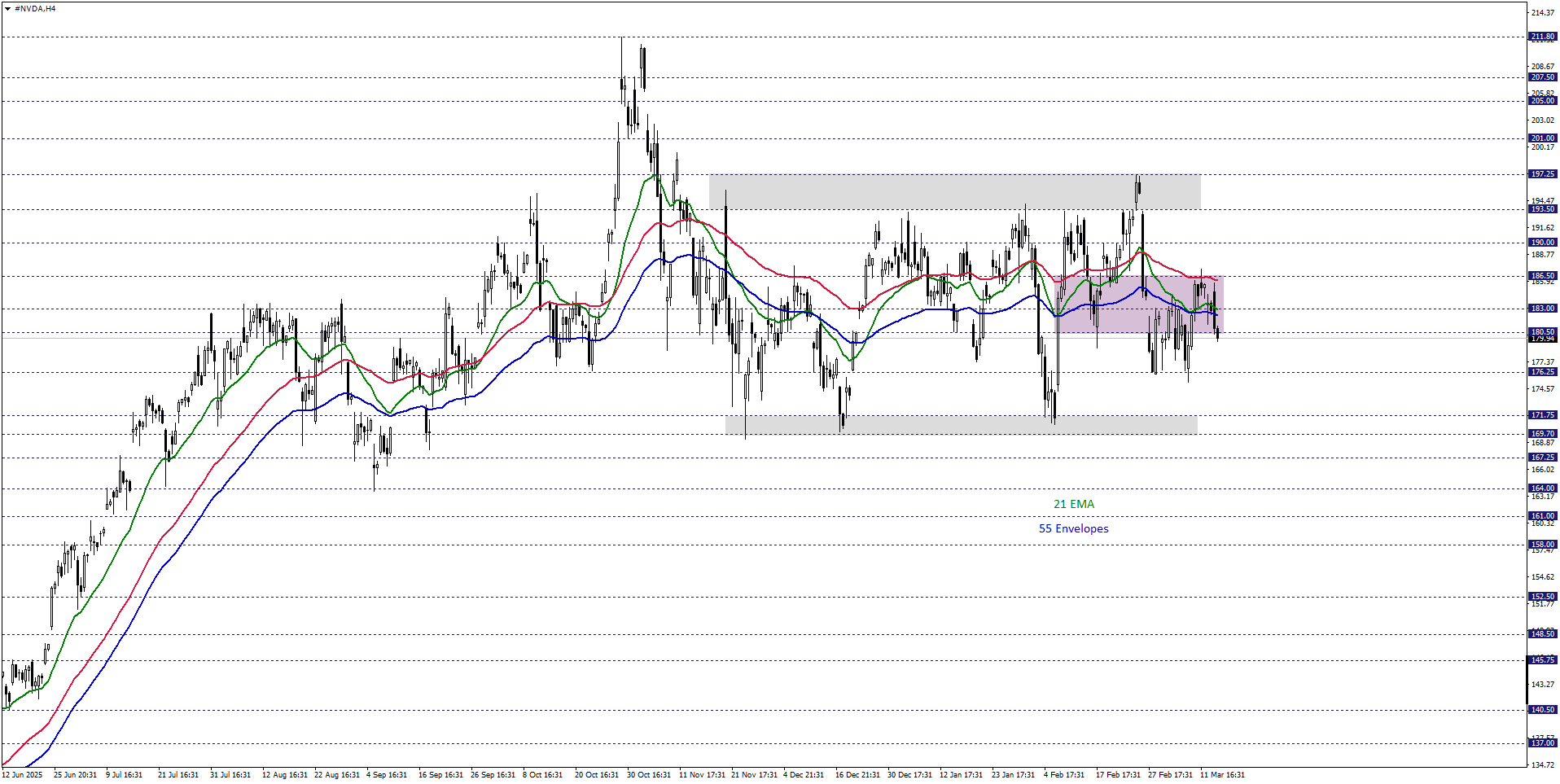
Task: Click the 164.00 price level tag
Action: pos(1542,488)
